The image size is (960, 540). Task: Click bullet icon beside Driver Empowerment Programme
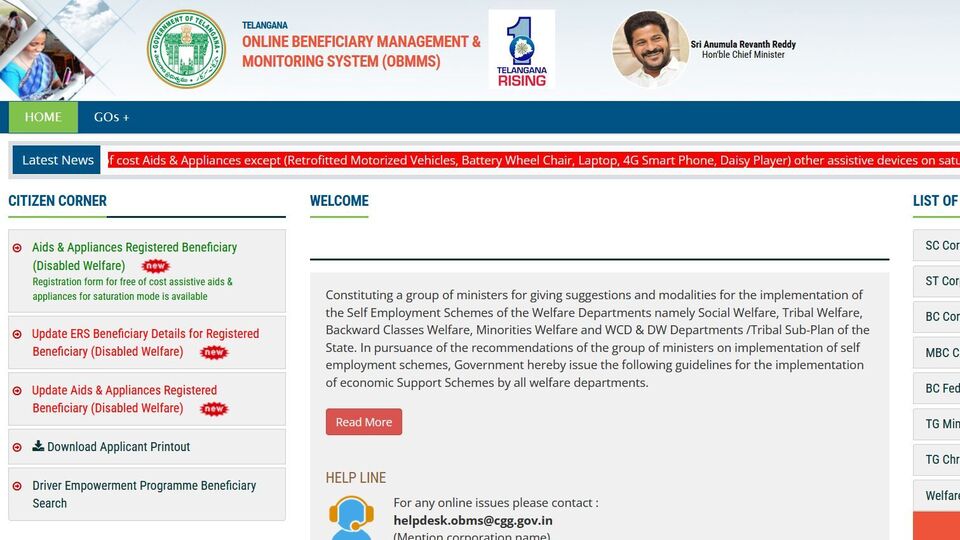17,486
